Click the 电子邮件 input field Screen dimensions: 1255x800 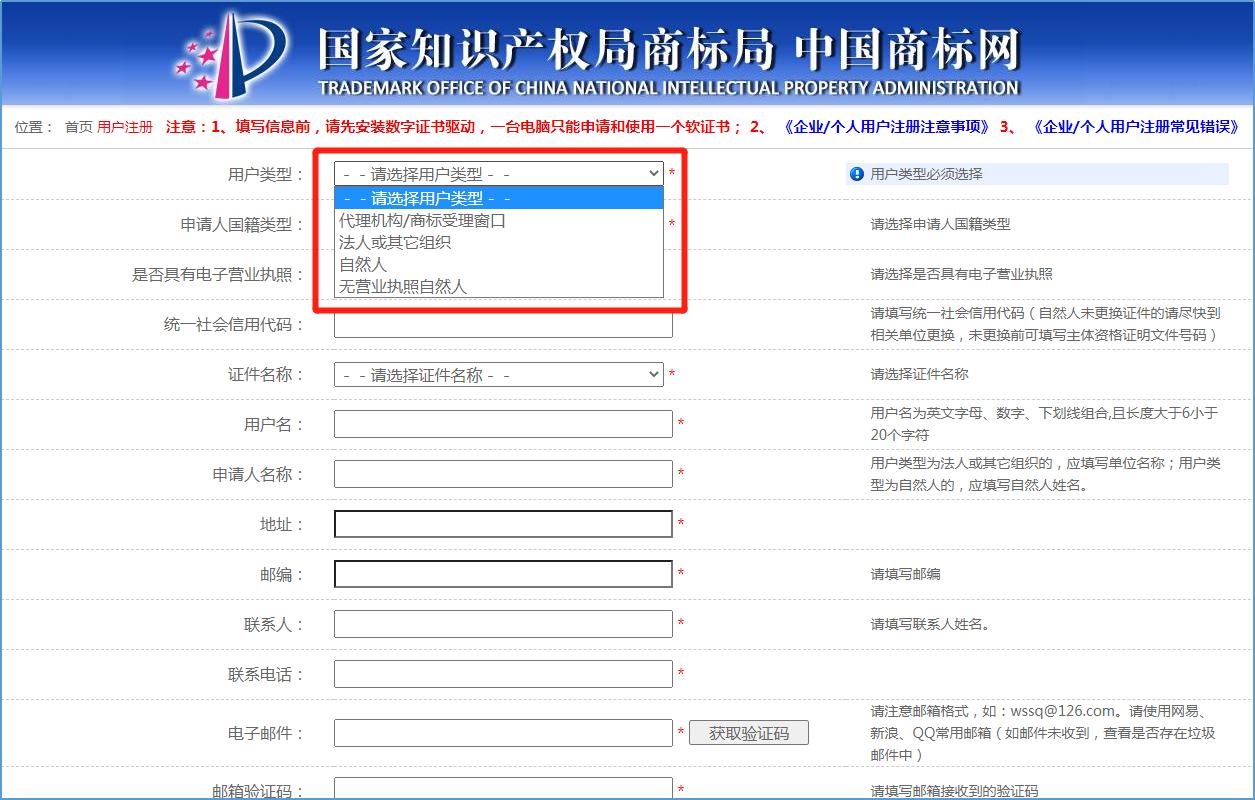[x=500, y=732]
